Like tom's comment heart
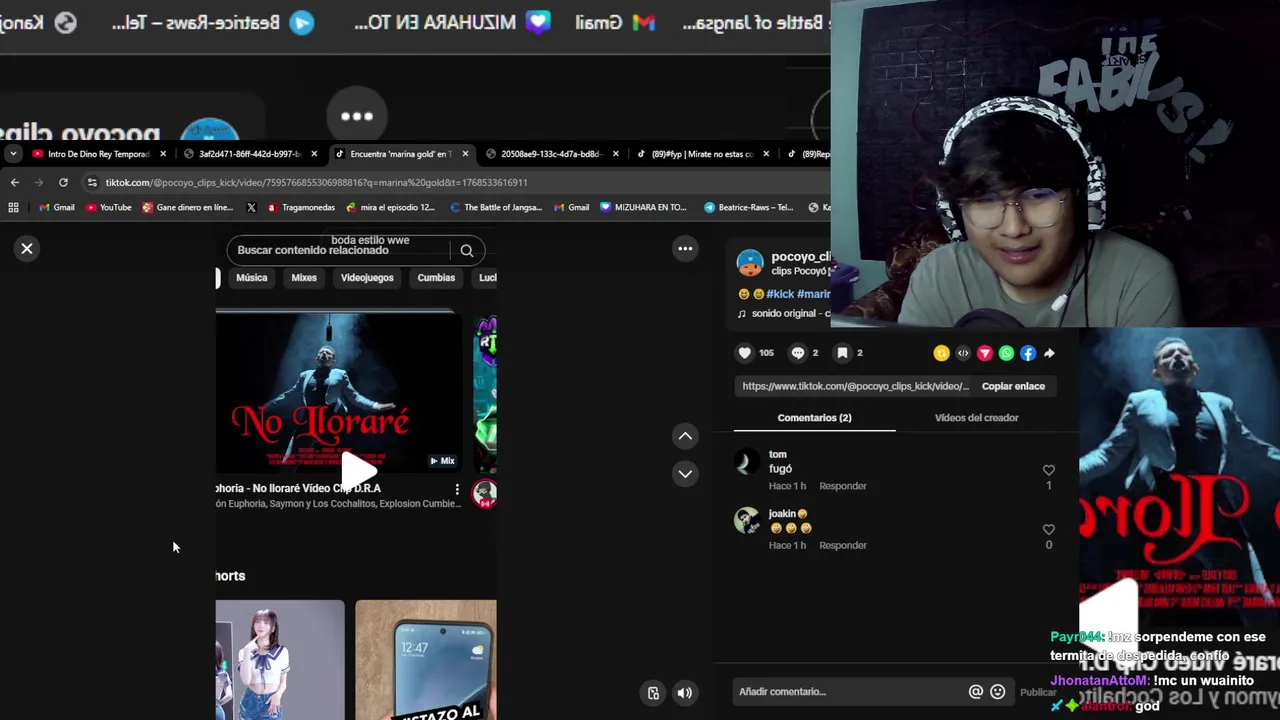This screenshot has height=720, width=1280. coord(1049,470)
